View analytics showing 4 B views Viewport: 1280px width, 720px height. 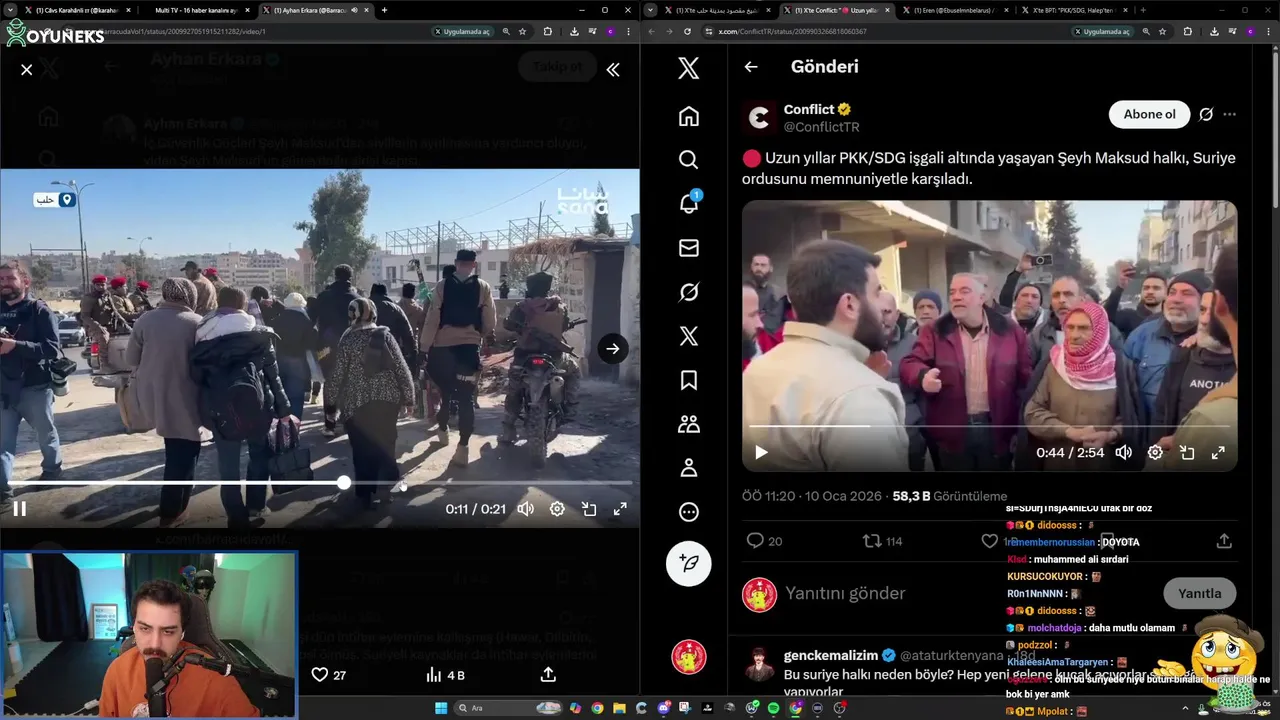pyautogui.click(x=445, y=675)
